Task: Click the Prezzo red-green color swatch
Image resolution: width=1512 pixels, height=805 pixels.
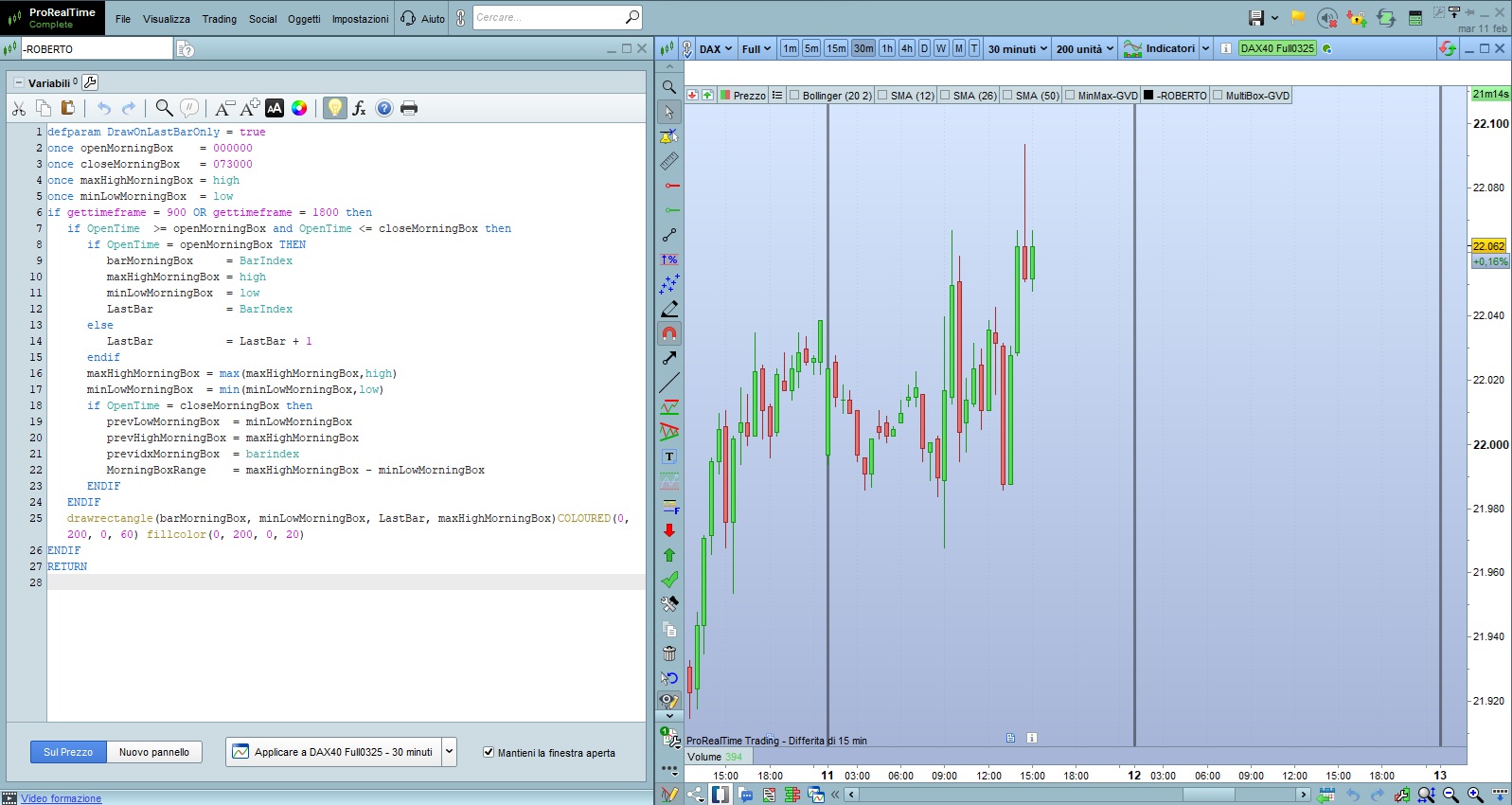Action: pyautogui.click(x=725, y=96)
